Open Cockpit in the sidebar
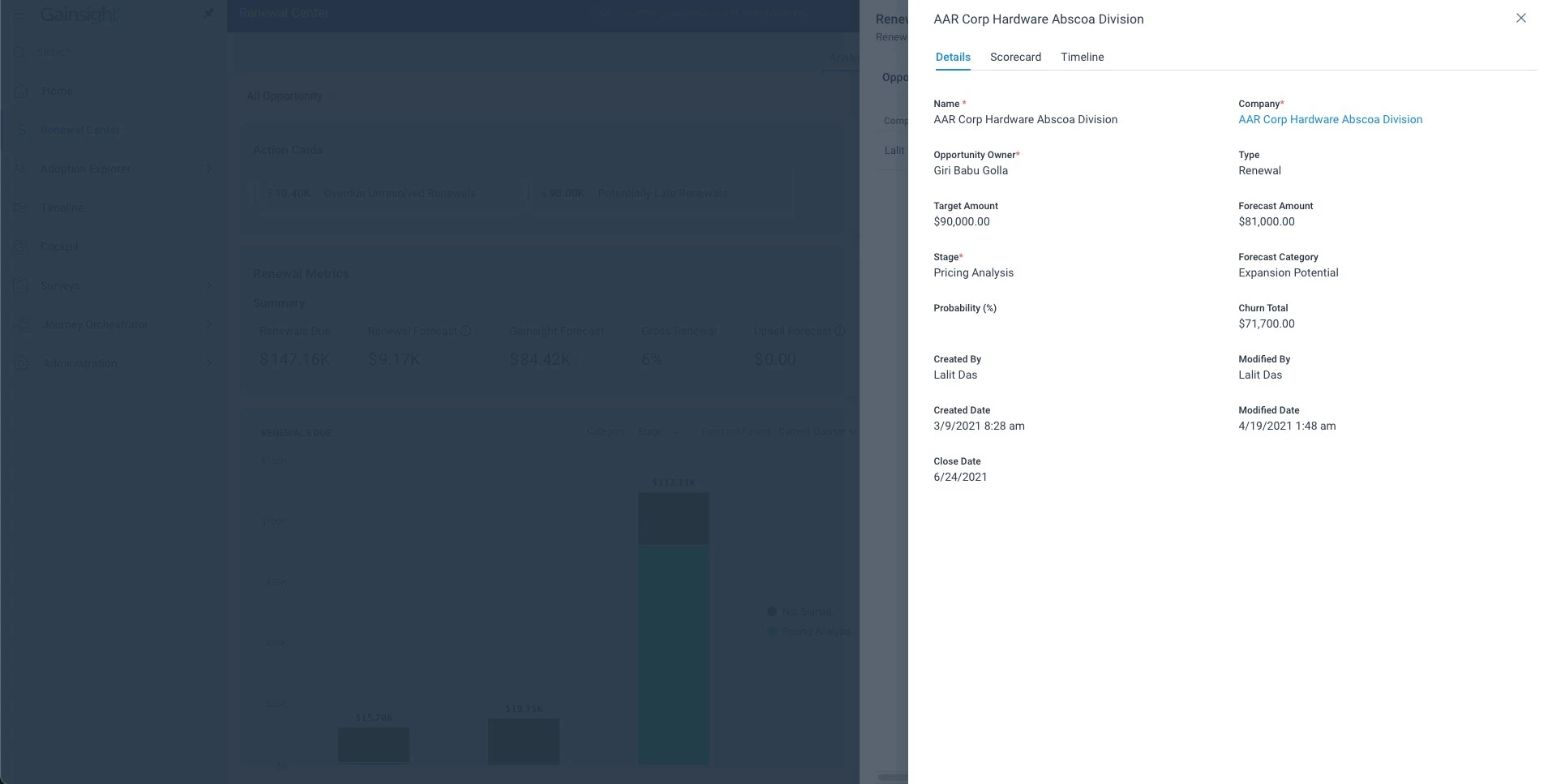The width and height of the screenshot is (1548, 784). [x=59, y=246]
